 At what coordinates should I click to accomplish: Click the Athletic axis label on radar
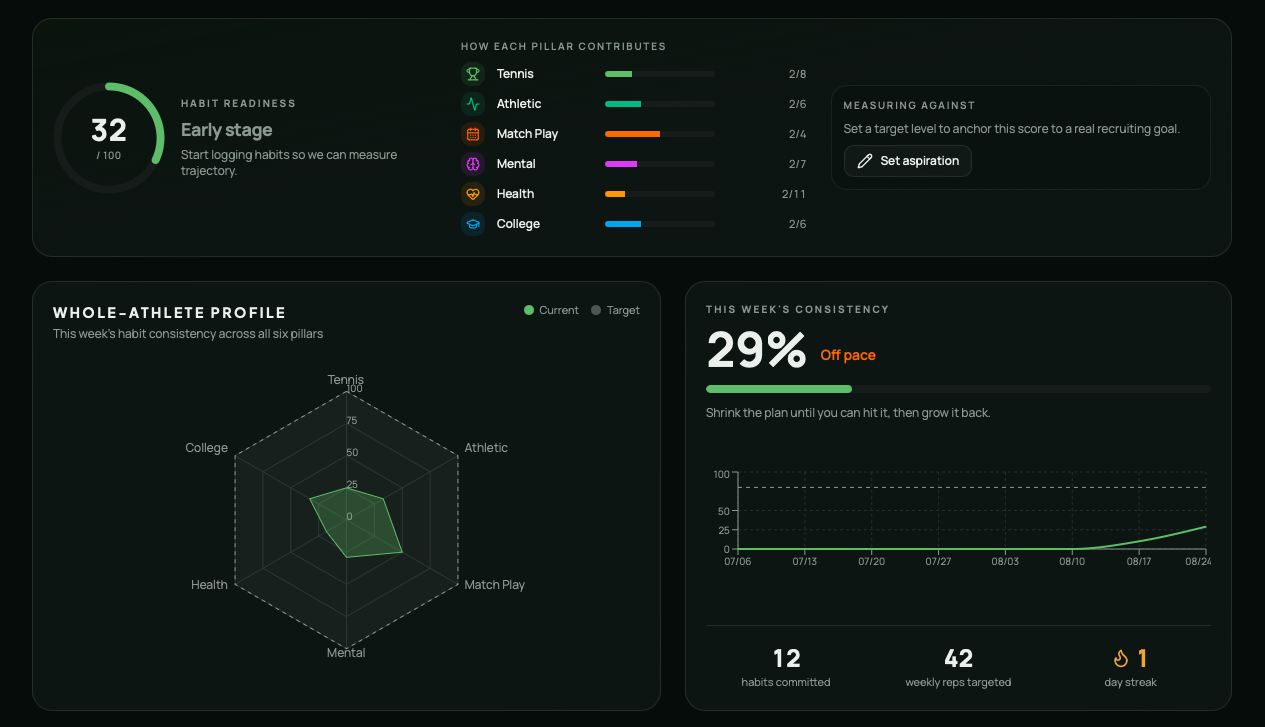pos(486,448)
